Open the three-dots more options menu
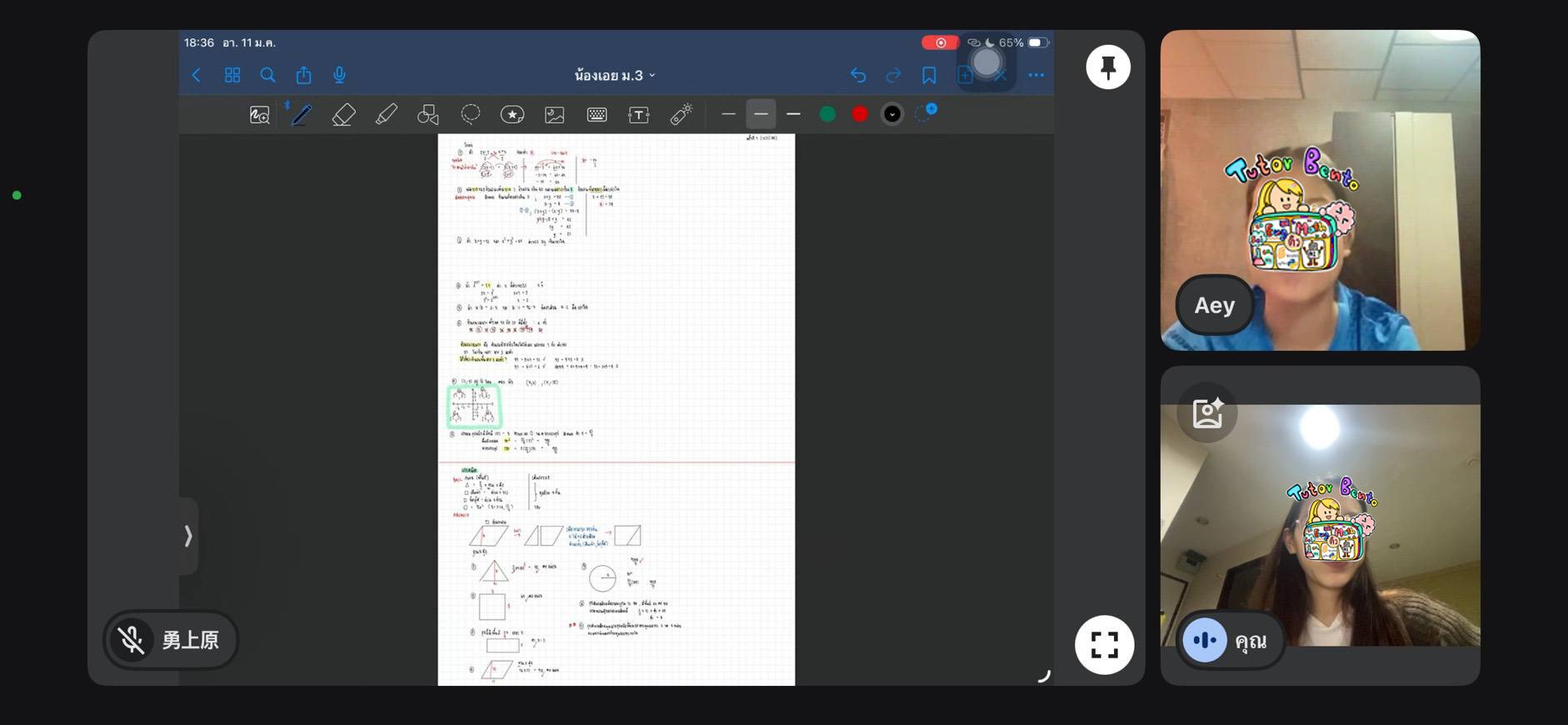Screen dimensions: 1568x725 coord(1036,75)
